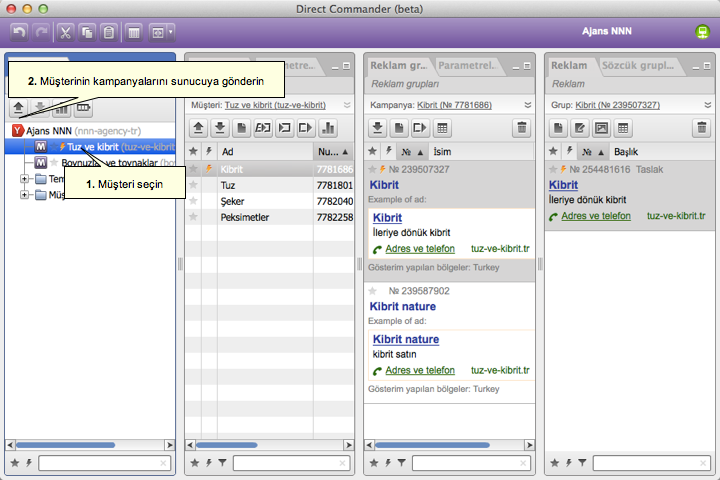Open the Kibrit (№ 239507327) group link
Screen dimensions: 720x480
617,105
